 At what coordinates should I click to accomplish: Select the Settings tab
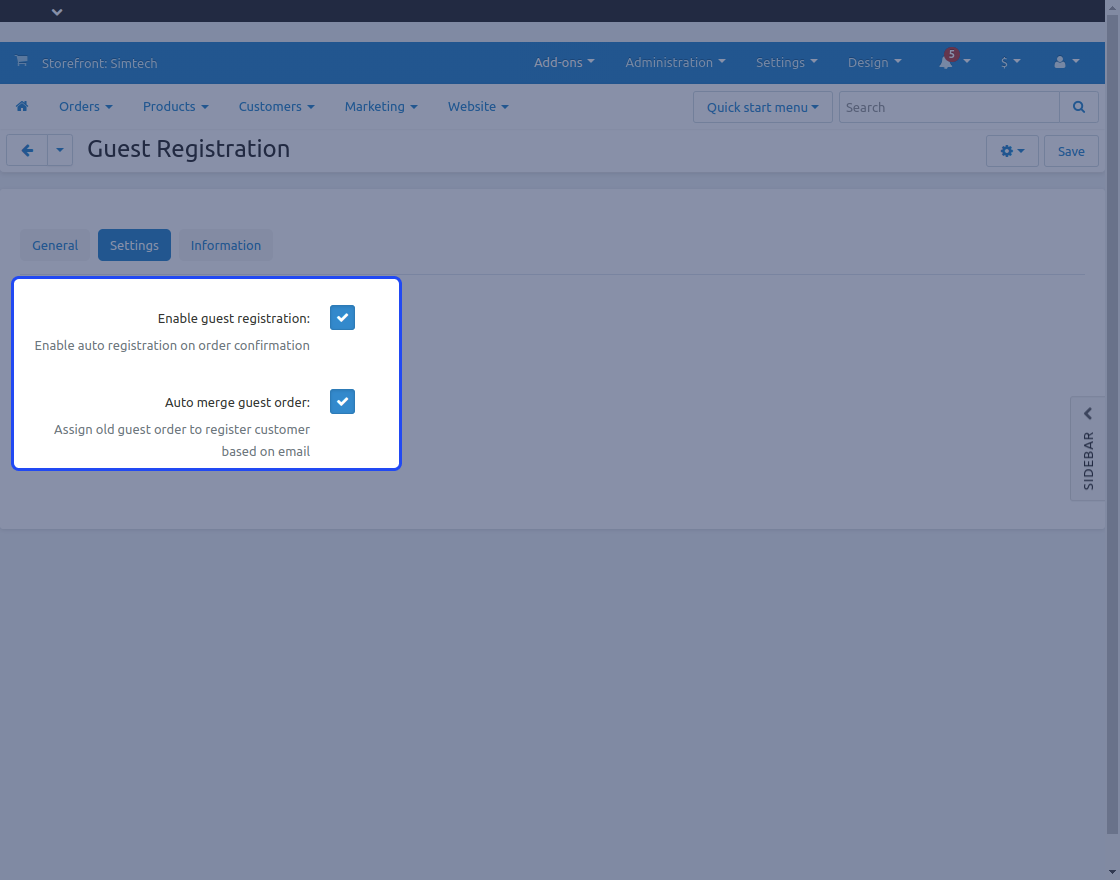click(x=134, y=245)
